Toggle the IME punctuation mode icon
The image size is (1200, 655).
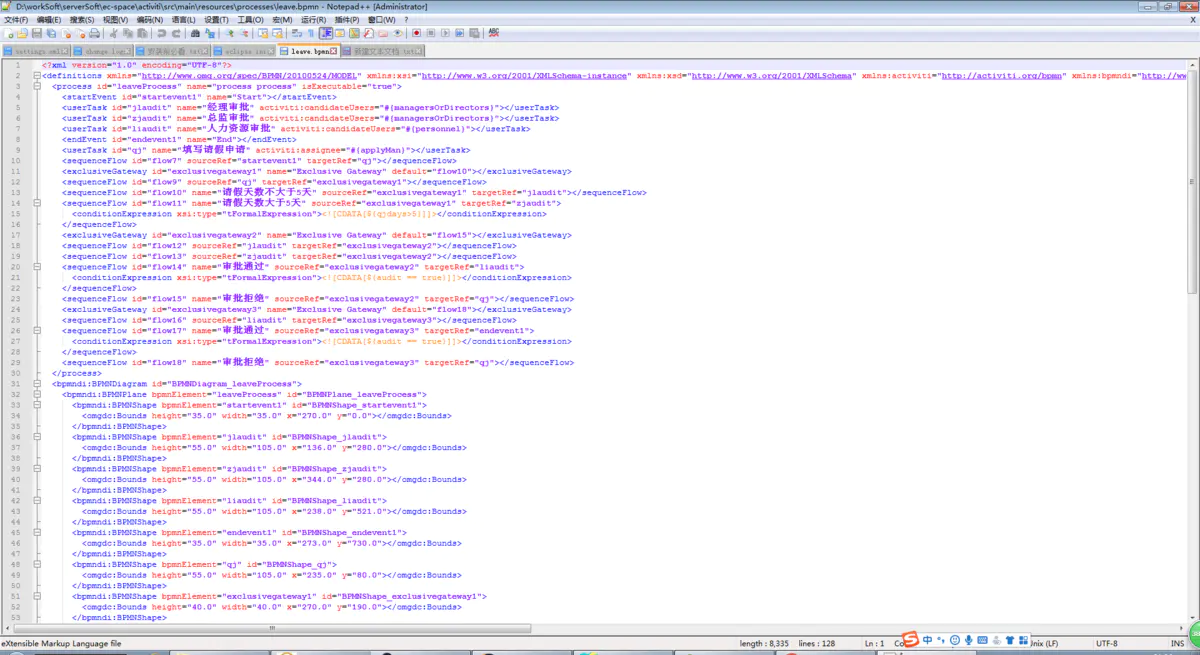[941, 640]
